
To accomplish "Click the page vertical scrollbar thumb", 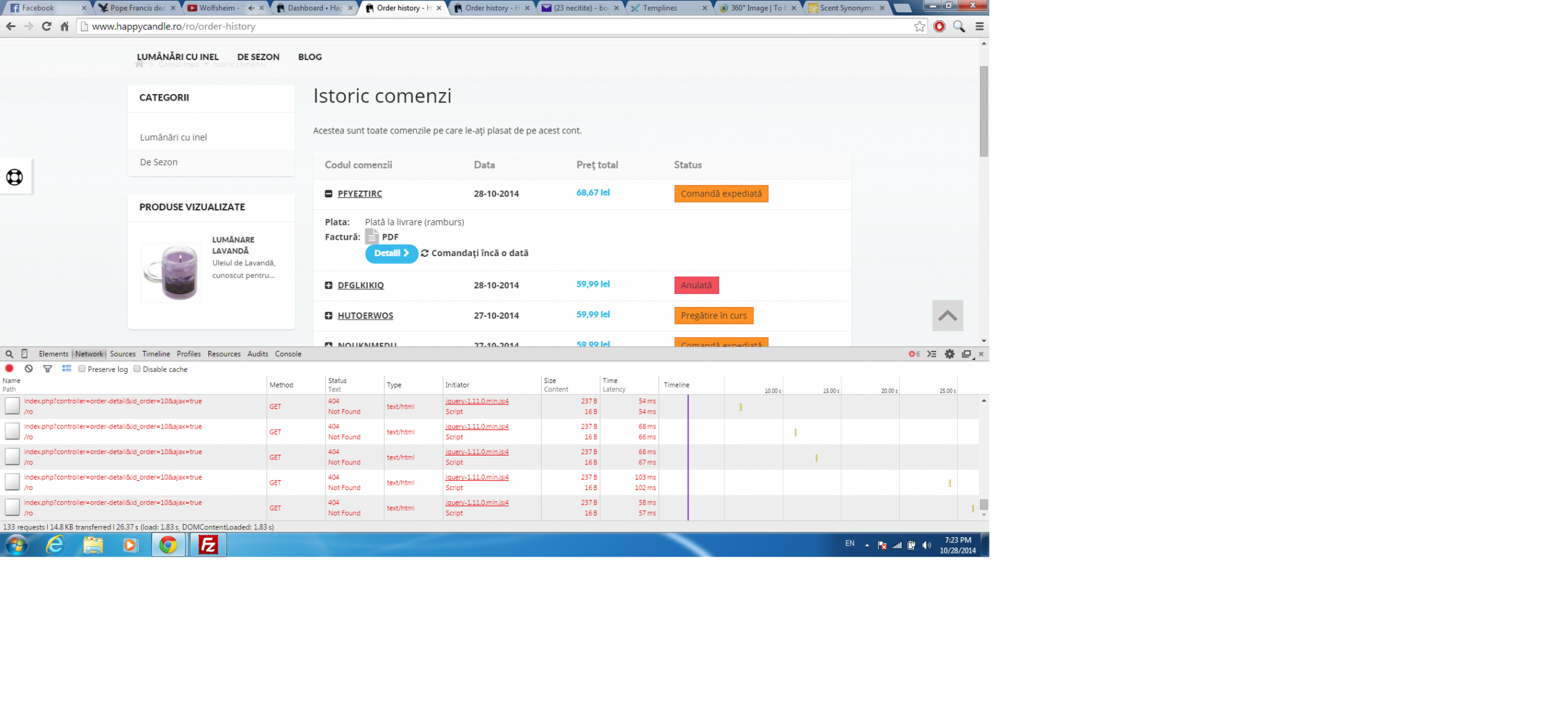I will click(983, 111).
